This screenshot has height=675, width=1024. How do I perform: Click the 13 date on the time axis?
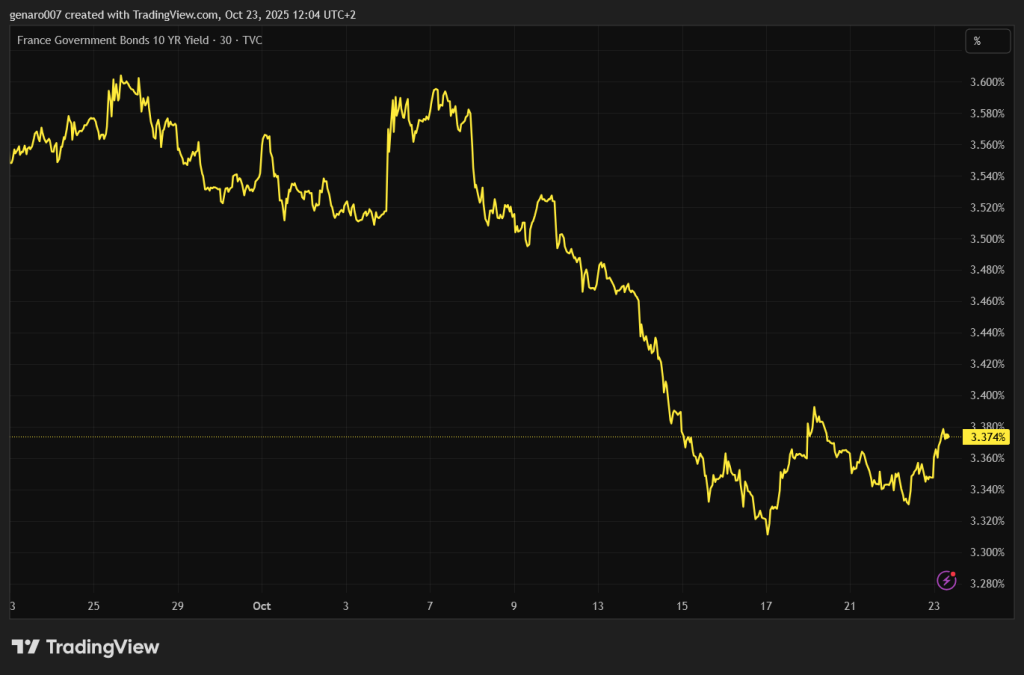click(598, 606)
